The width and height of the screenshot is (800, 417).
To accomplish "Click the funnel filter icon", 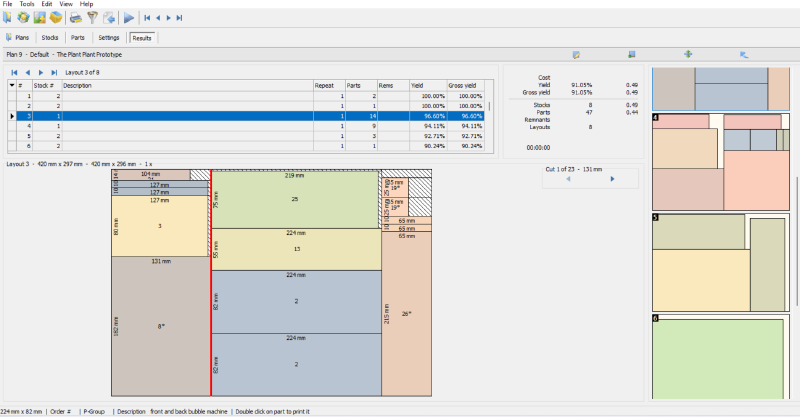I will (x=92, y=18).
